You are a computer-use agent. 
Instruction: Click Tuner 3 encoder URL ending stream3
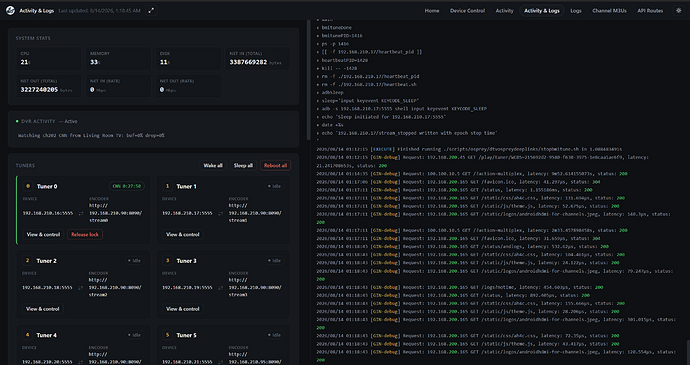(255, 288)
